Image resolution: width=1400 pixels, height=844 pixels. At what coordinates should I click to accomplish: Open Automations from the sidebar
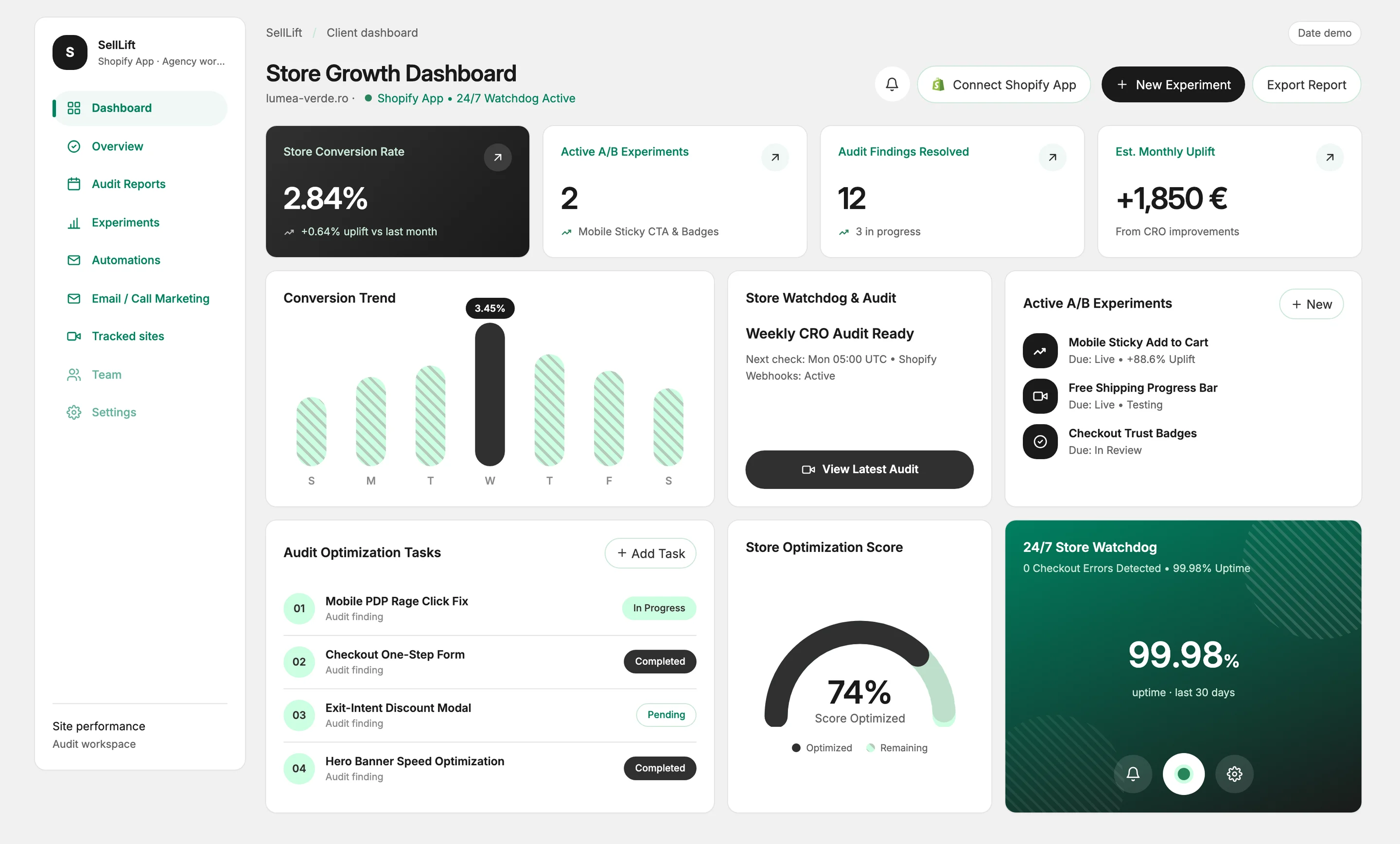[140, 260]
